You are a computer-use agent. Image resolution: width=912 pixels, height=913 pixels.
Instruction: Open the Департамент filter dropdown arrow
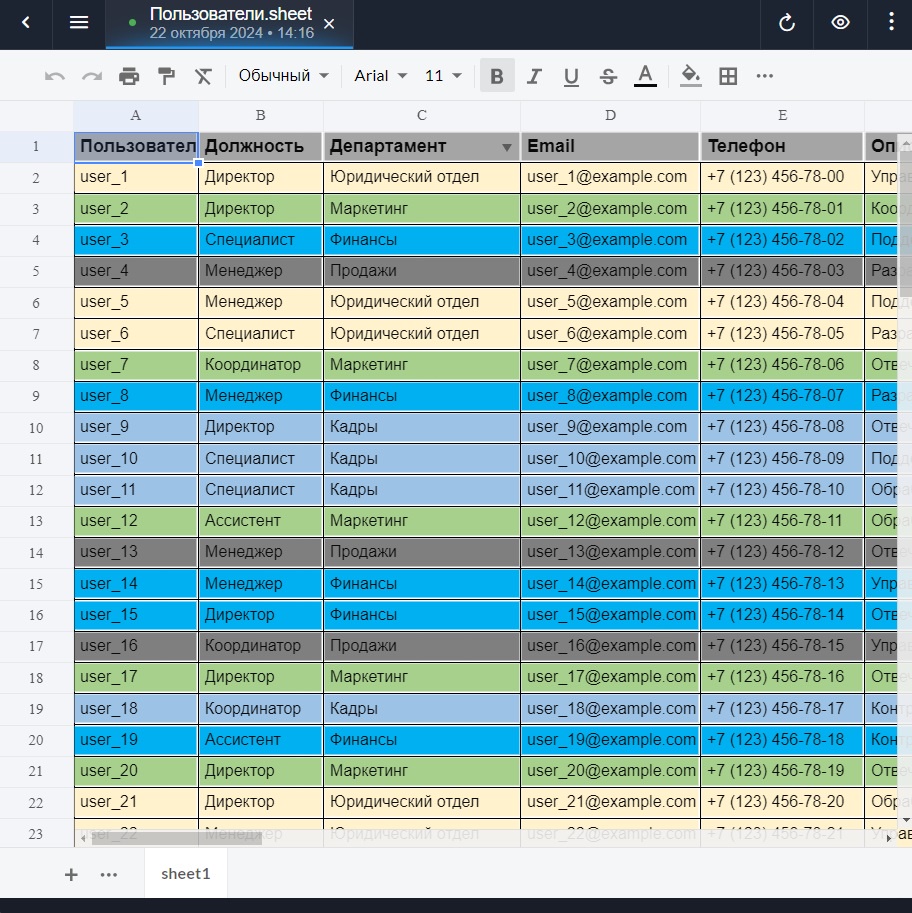coord(507,147)
